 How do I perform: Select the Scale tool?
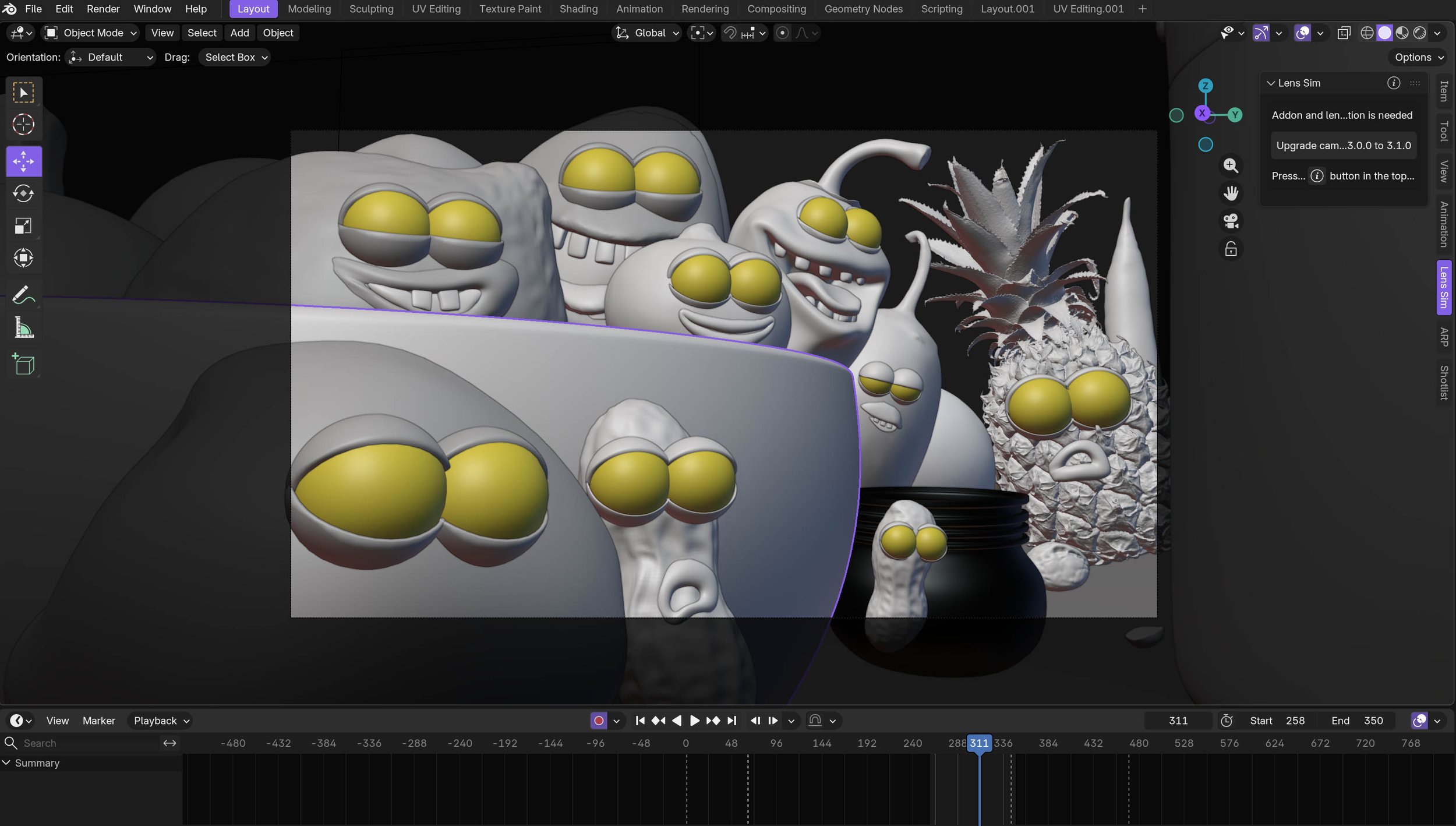click(x=23, y=225)
